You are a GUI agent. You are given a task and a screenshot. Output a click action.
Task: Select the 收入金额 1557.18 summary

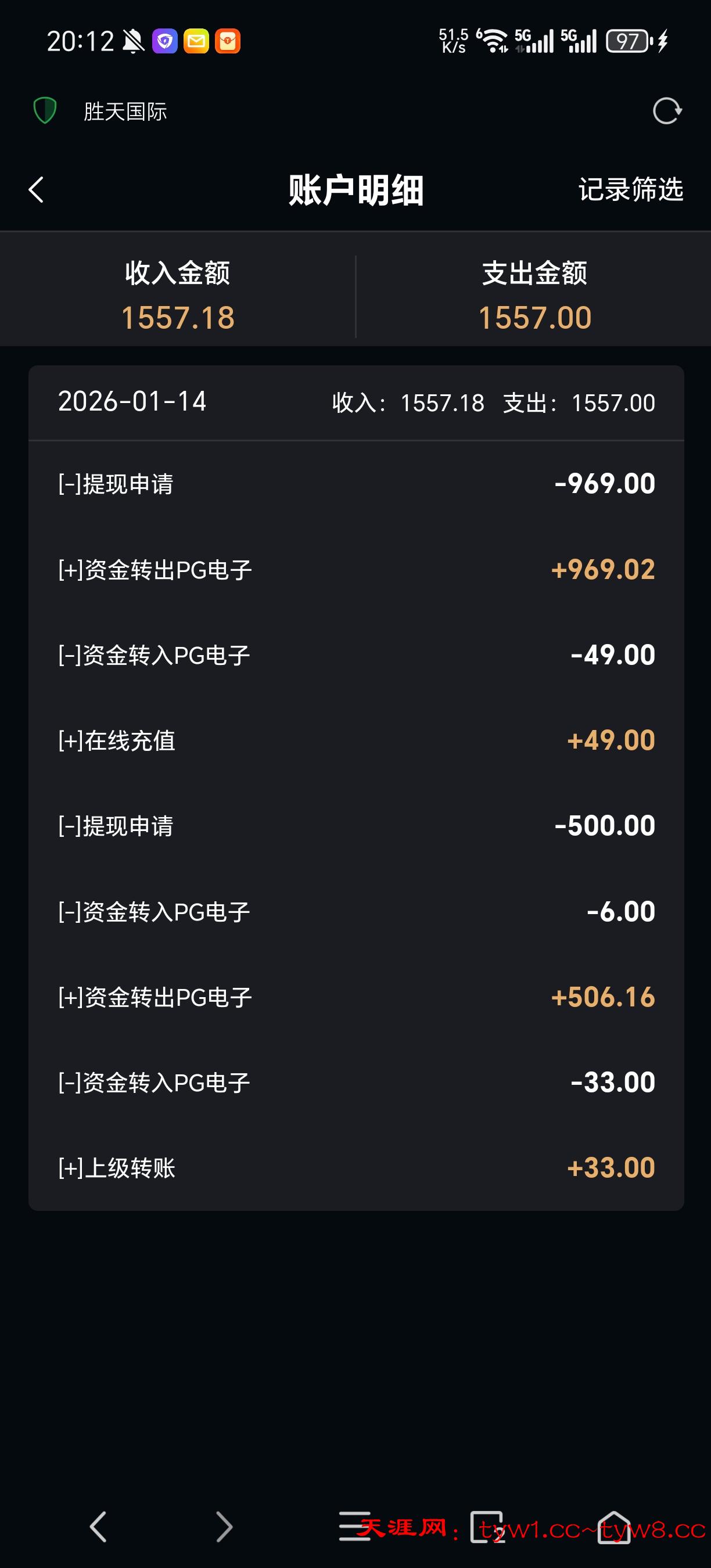(178, 296)
